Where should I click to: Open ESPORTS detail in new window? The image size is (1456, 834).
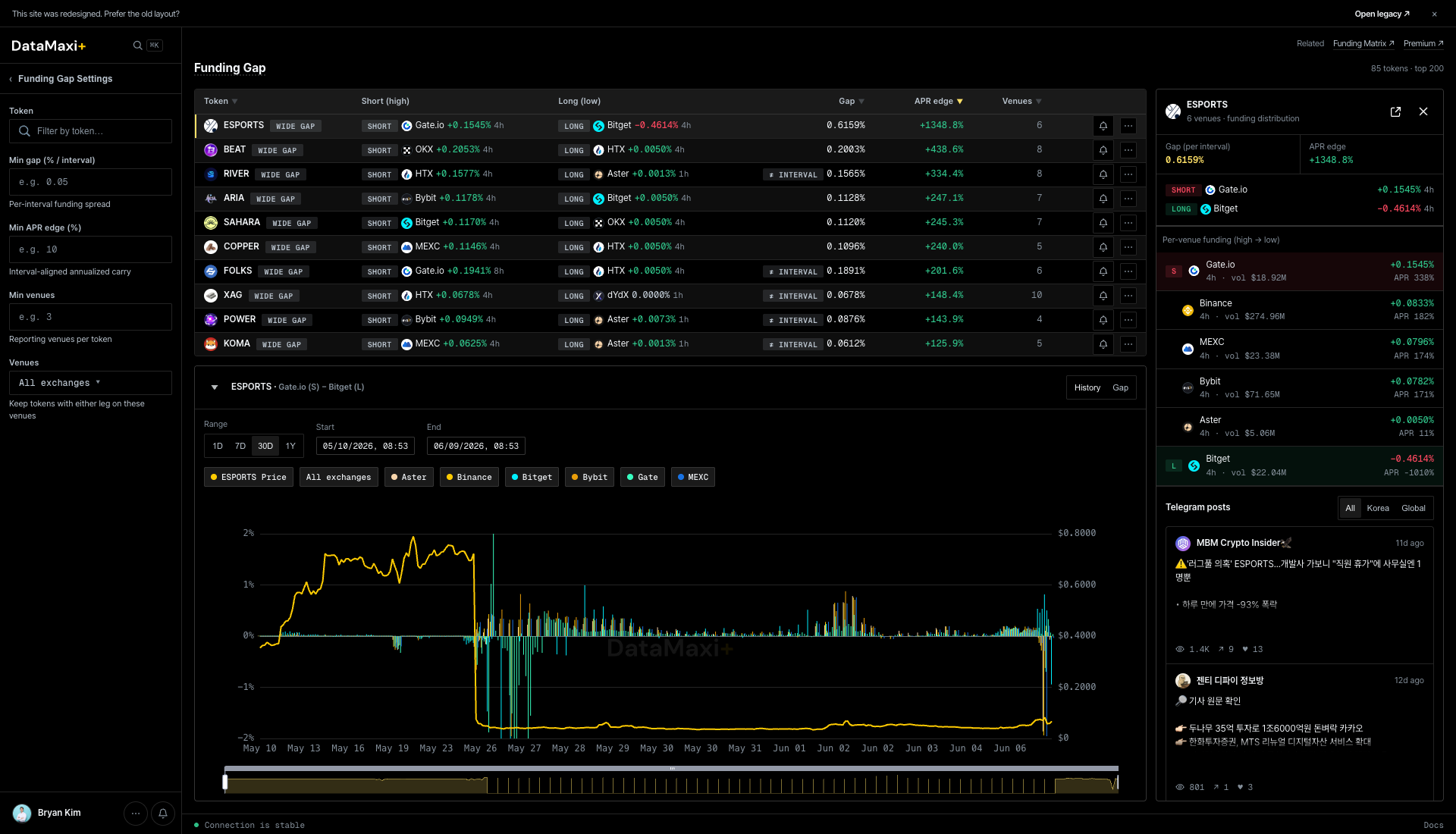[1395, 111]
